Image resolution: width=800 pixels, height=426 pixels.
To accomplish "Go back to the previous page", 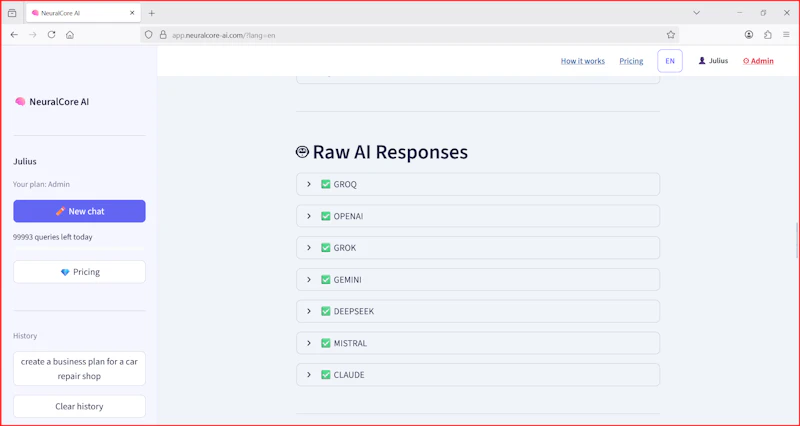I will [14, 35].
